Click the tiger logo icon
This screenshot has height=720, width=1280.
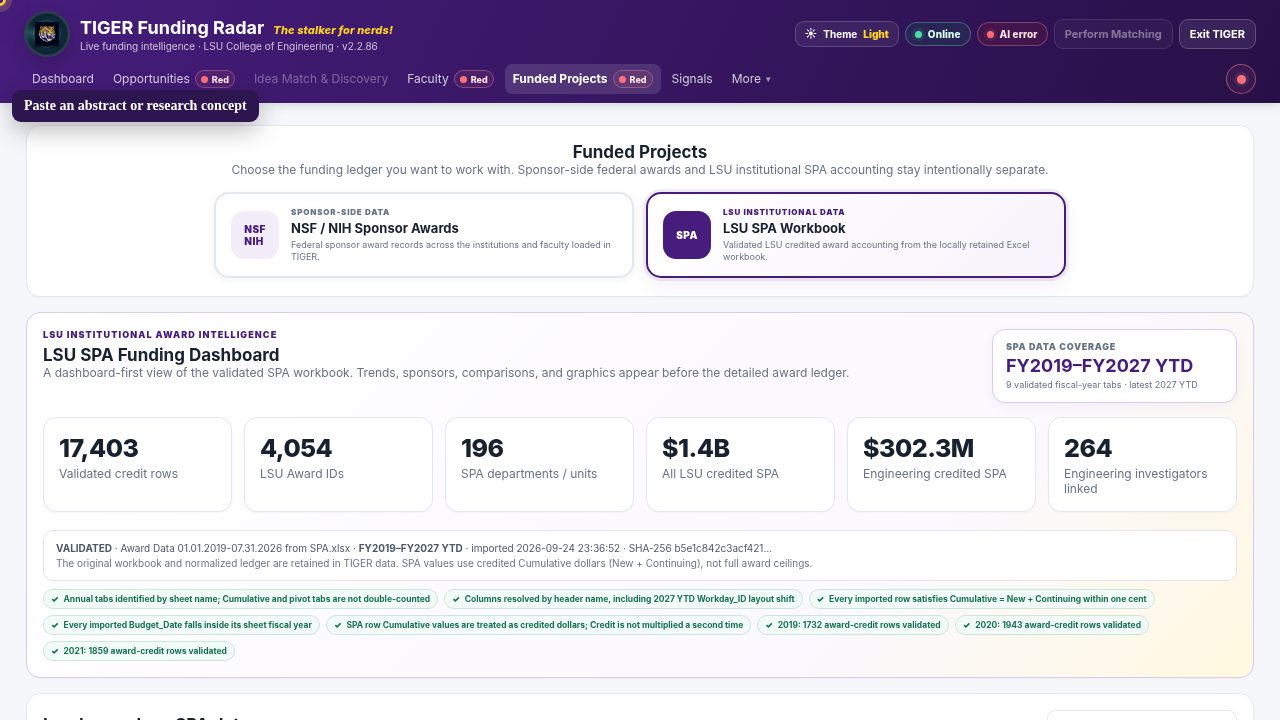pos(47,34)
